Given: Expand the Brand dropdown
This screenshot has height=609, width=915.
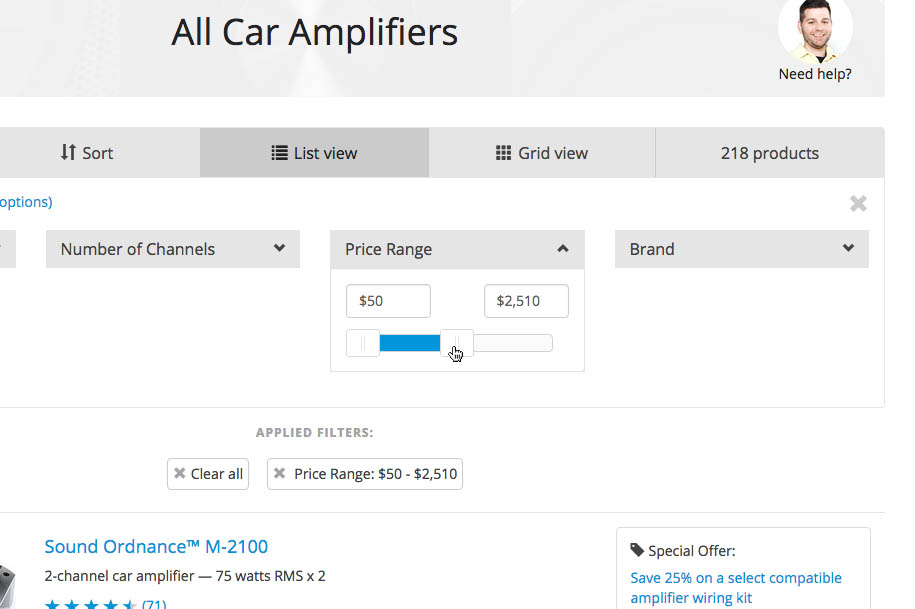Looking at the screenshot, I should [741, 249].
